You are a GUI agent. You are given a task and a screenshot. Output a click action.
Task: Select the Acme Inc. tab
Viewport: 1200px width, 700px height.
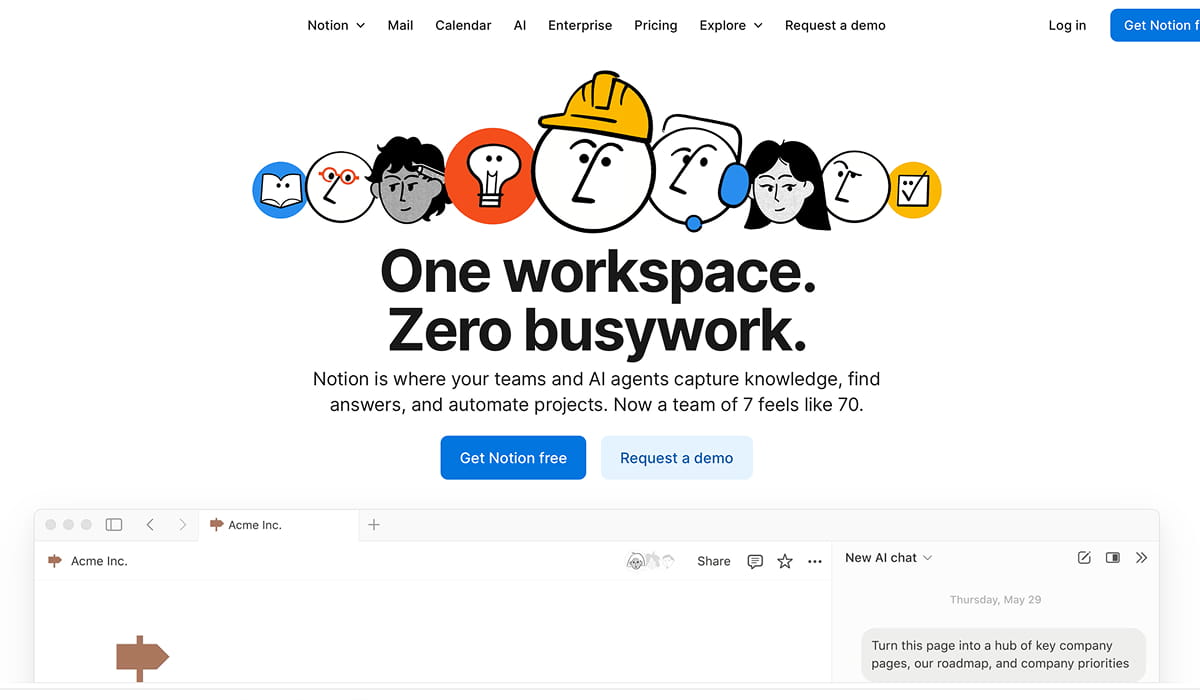[255, 525]
